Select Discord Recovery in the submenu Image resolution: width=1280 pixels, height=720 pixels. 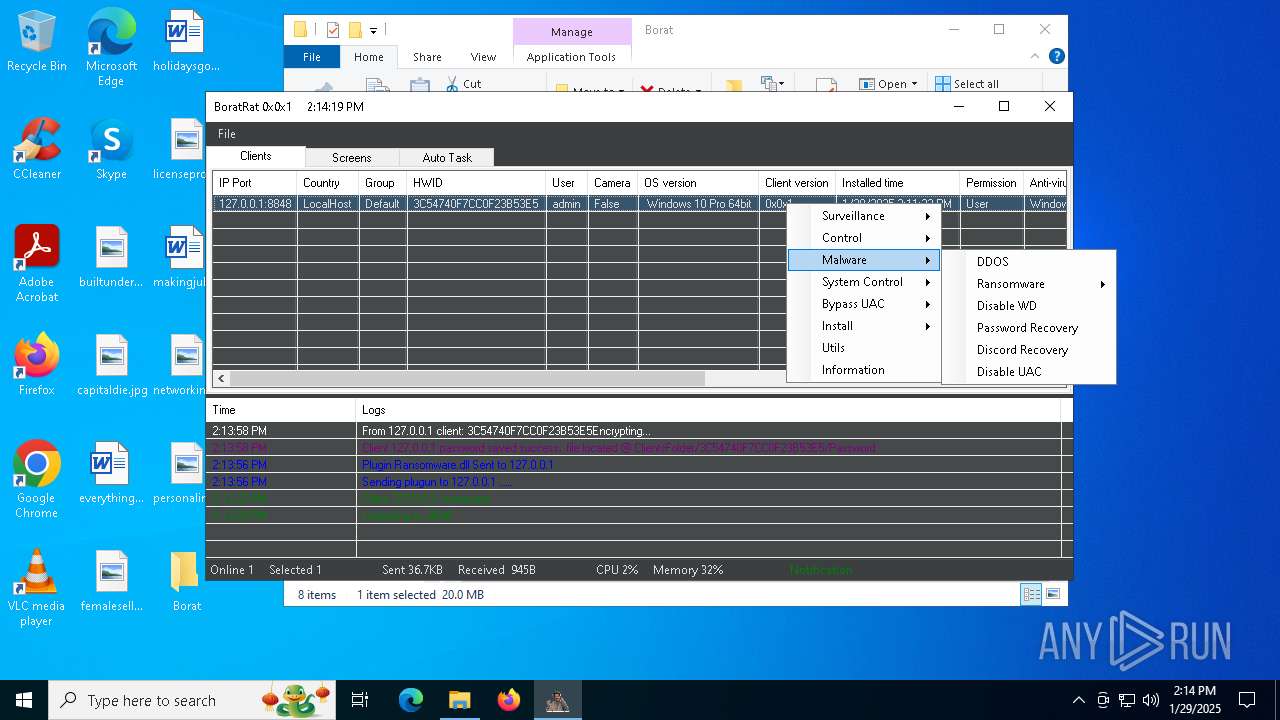pos(1029,350)
